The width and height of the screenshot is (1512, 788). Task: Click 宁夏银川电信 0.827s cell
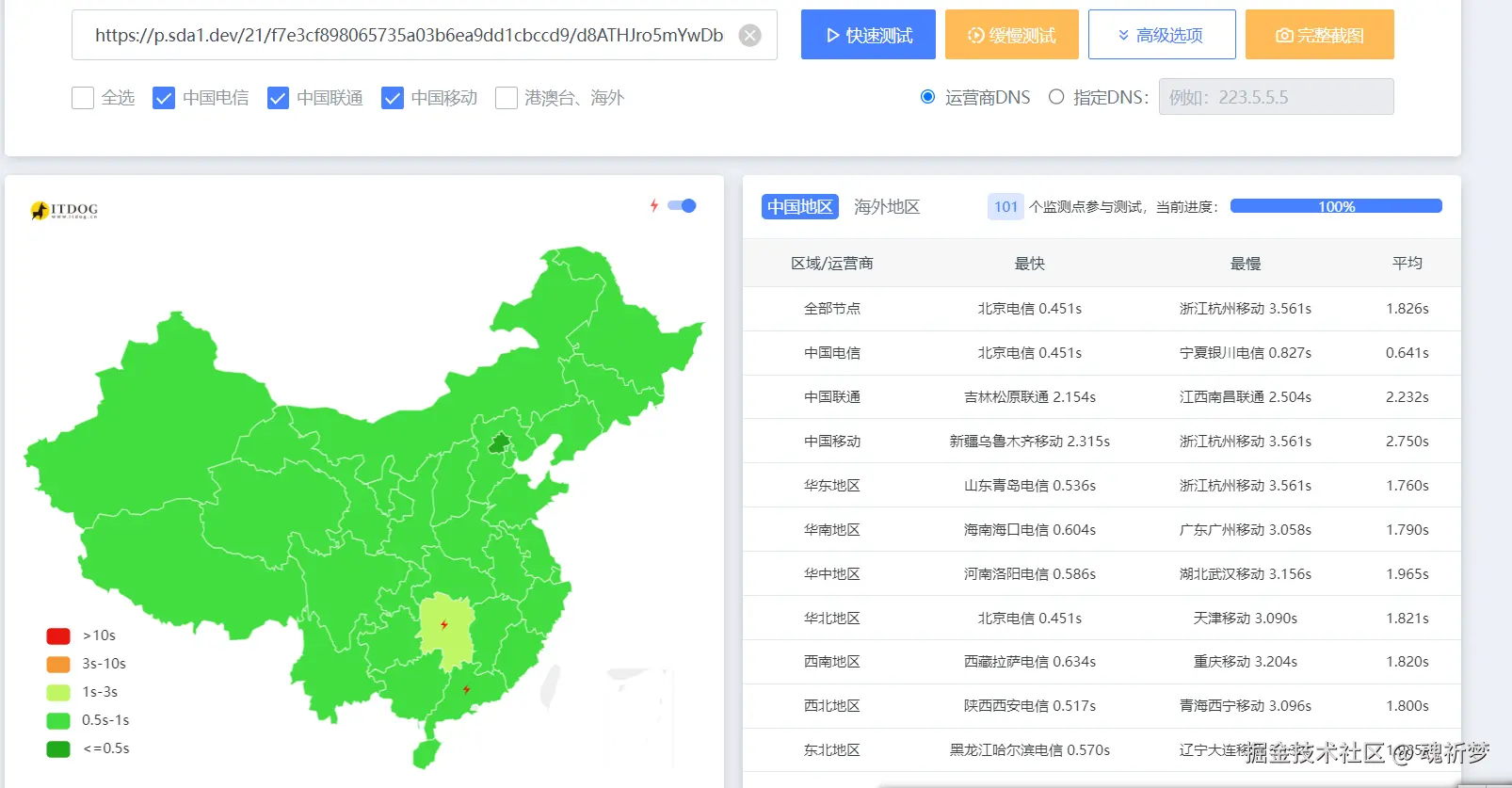1245,353
